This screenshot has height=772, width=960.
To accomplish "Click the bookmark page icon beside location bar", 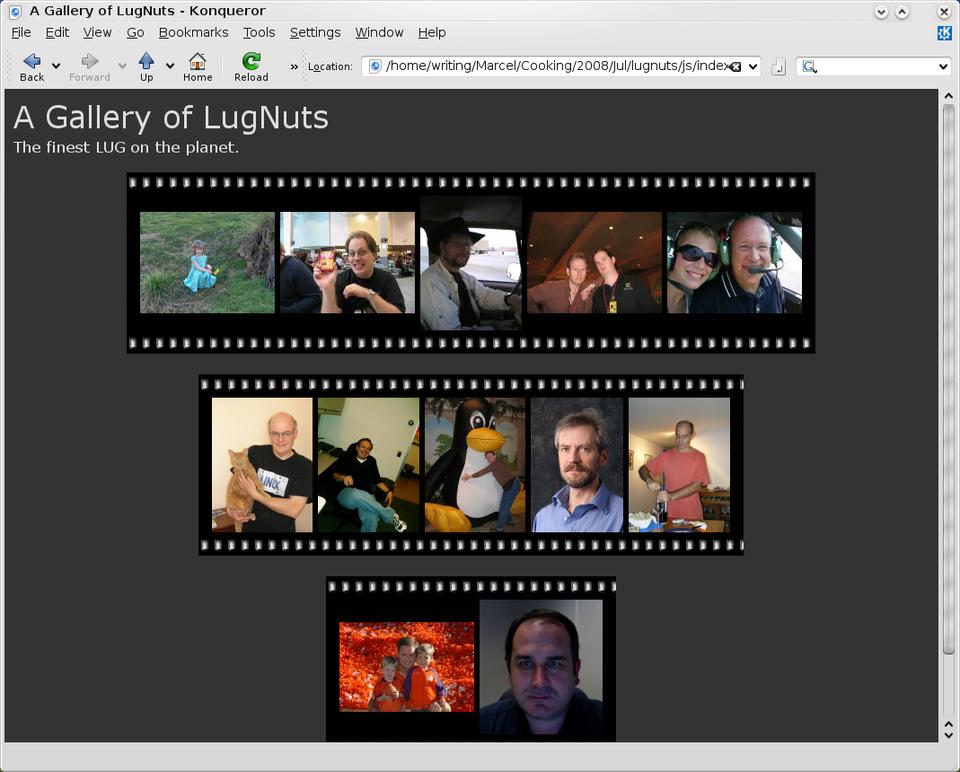I will (778, 67).
